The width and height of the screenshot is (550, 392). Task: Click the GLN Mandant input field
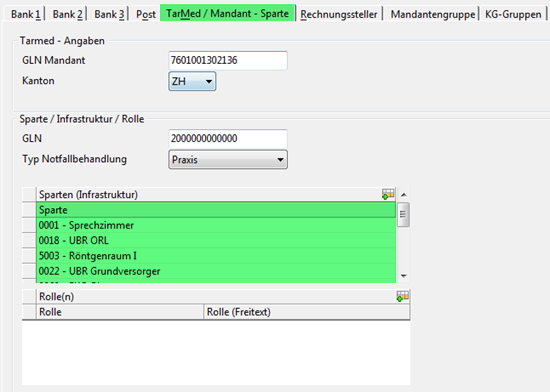click(x=228, y=61)
